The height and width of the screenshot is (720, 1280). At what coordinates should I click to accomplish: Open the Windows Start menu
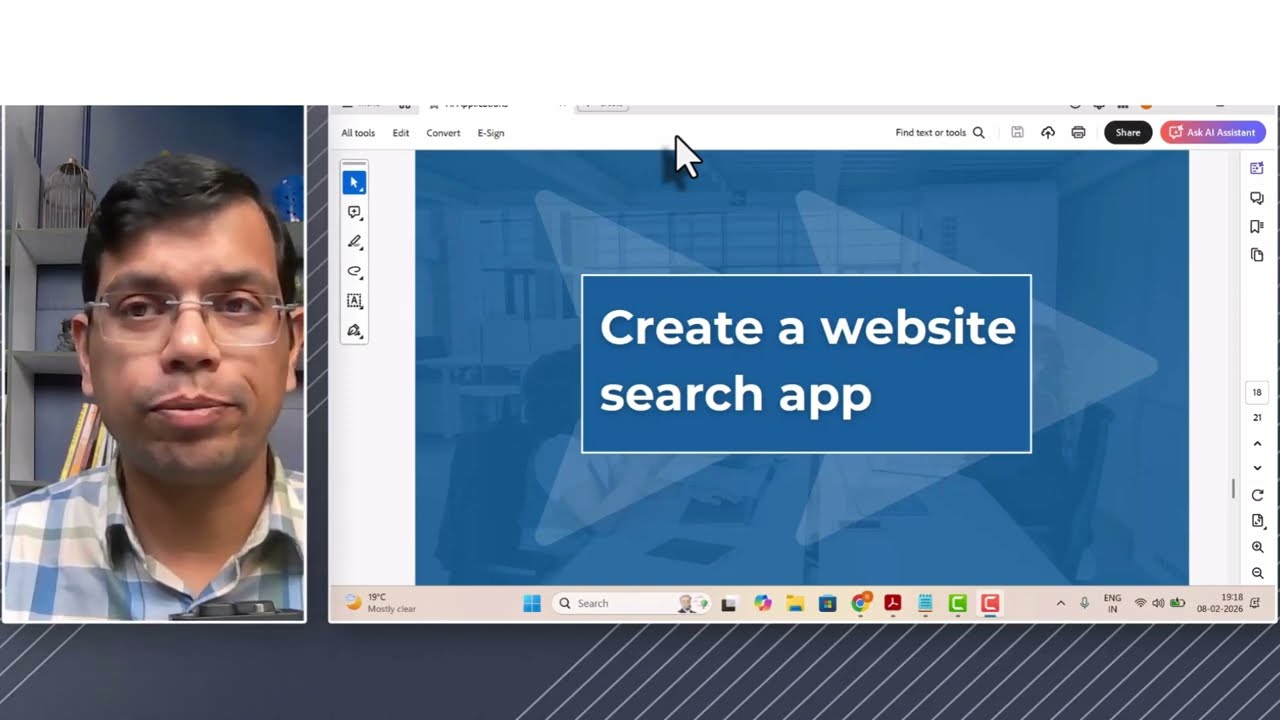tap(532, 603)
